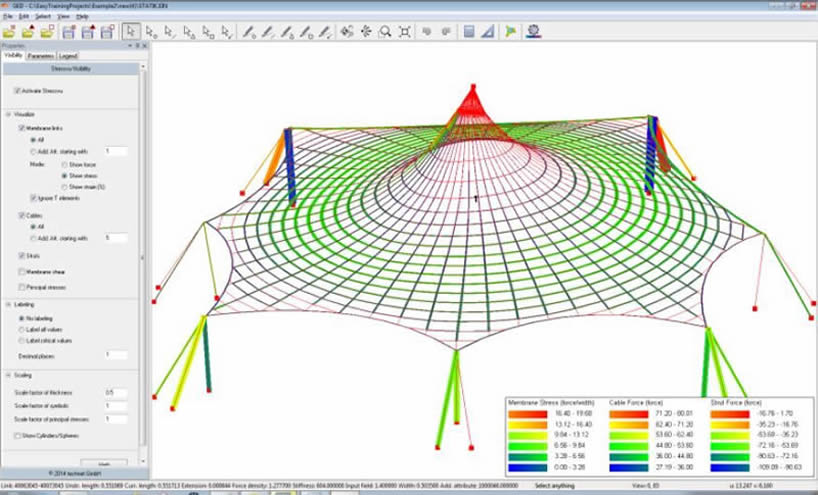Screen dimensions: 818x495
Task: Click the pan view arrows icon
Action: pos(366,32)
